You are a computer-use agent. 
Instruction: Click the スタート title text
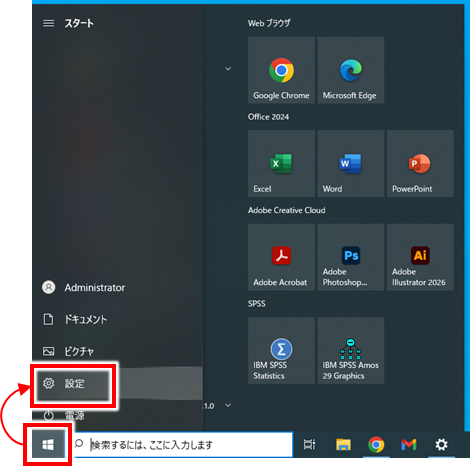[x=79, y=23]
